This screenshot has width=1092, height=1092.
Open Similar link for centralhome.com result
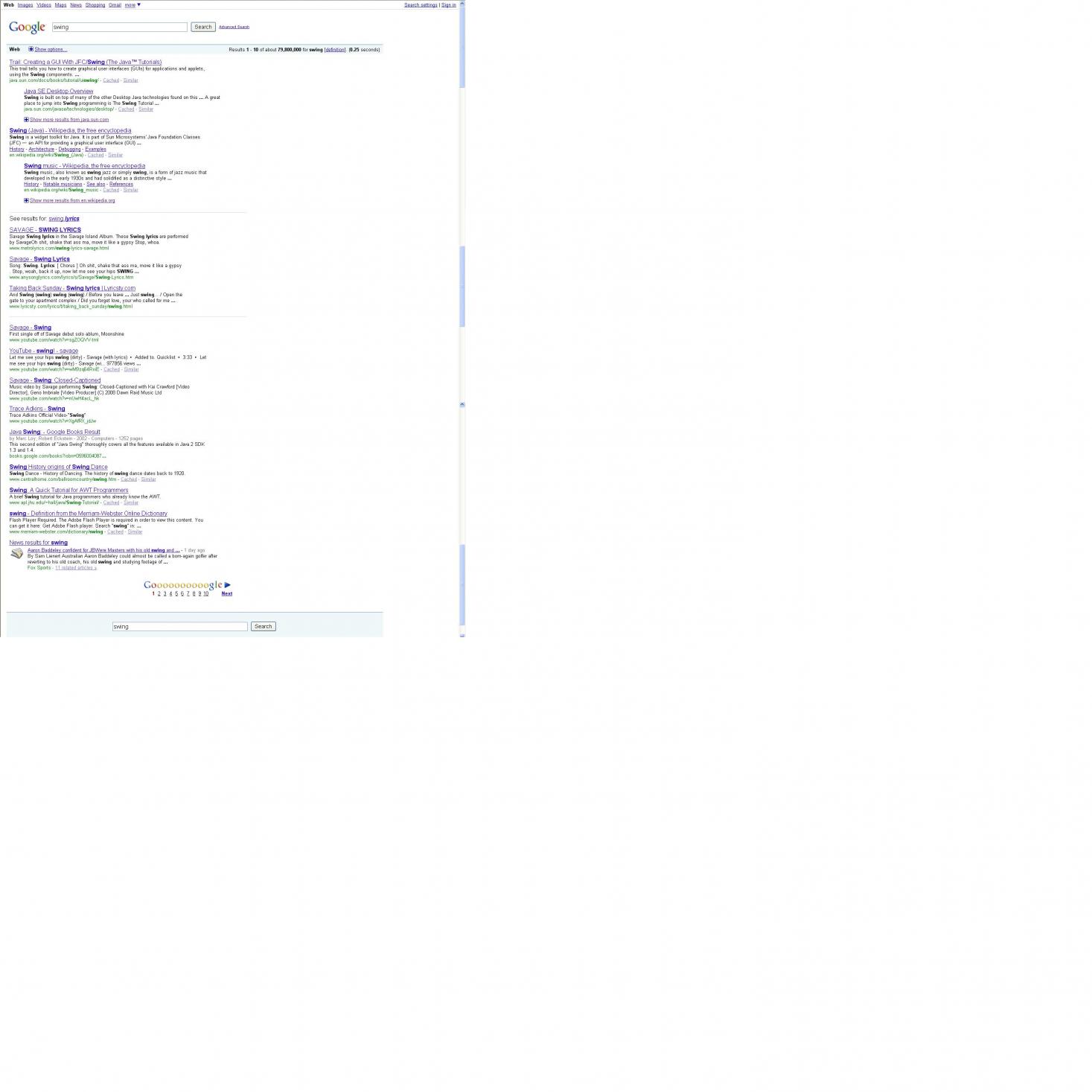tap(149, 479)
